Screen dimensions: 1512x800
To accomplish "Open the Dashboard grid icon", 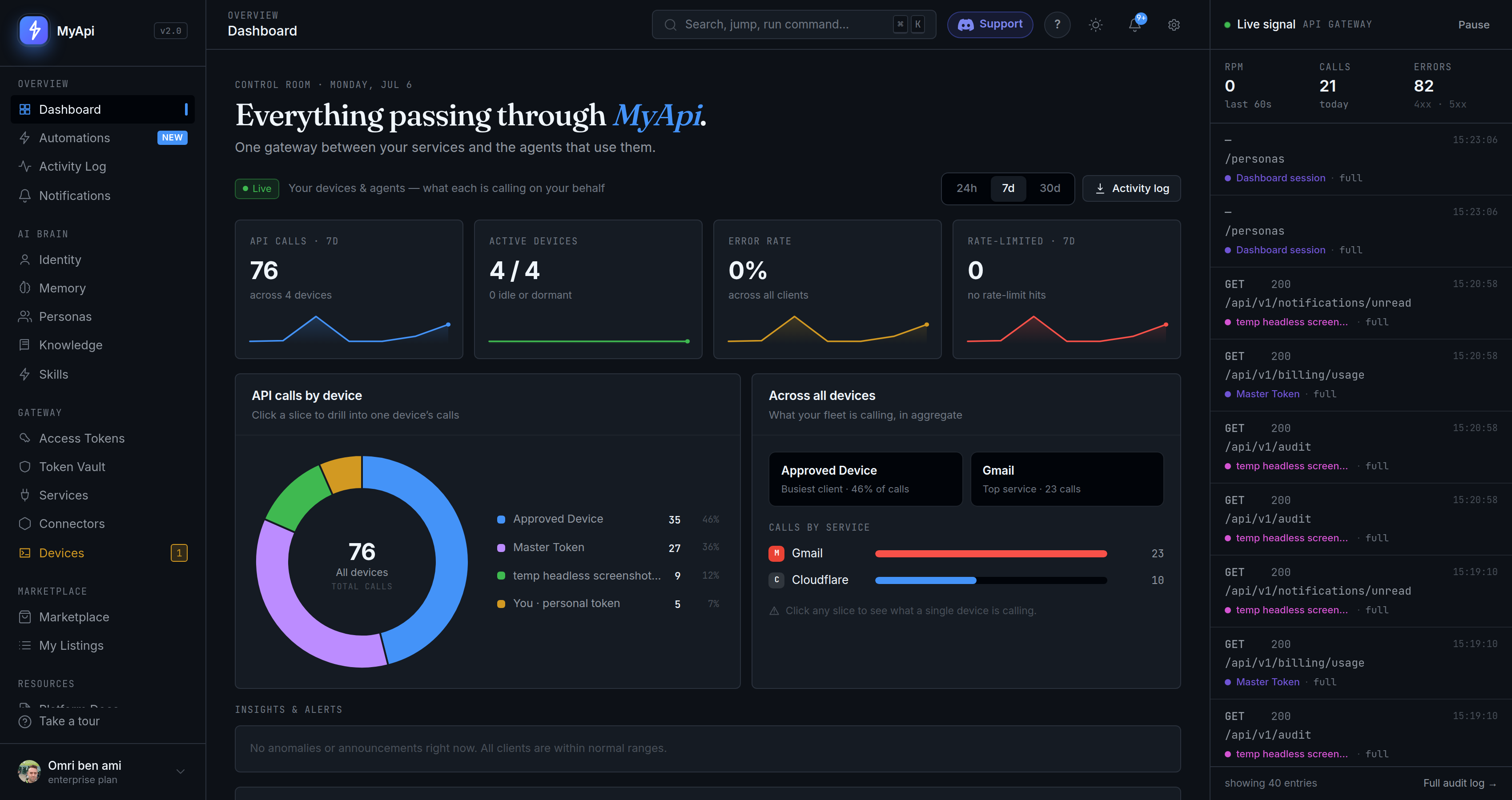I will 24,110.
